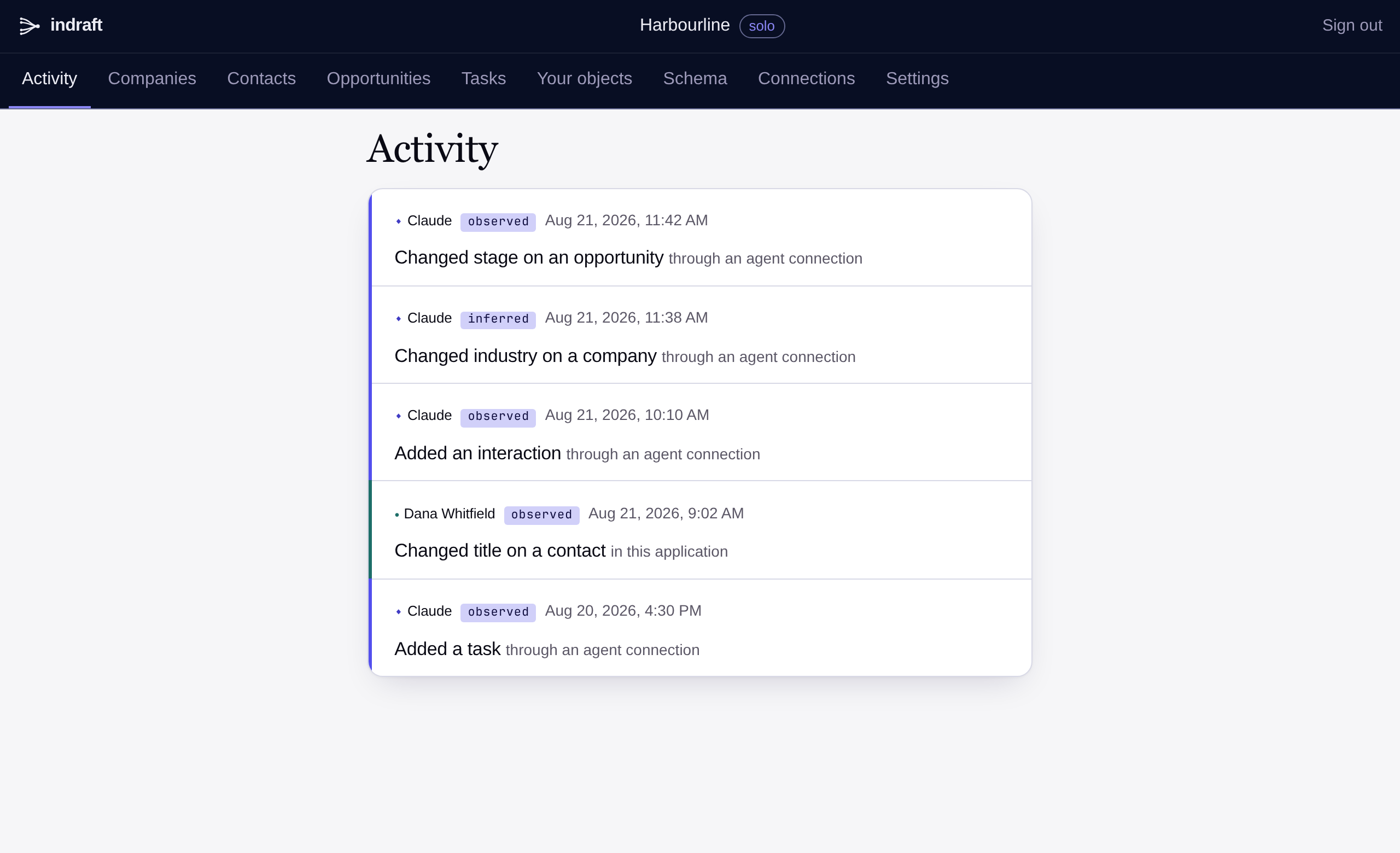Image resolution: width=1400 pixels, height=853 pixels.
Task: Click diamond icon beside Claude at 11:38 AM
Action: click(x=398, y=319)
